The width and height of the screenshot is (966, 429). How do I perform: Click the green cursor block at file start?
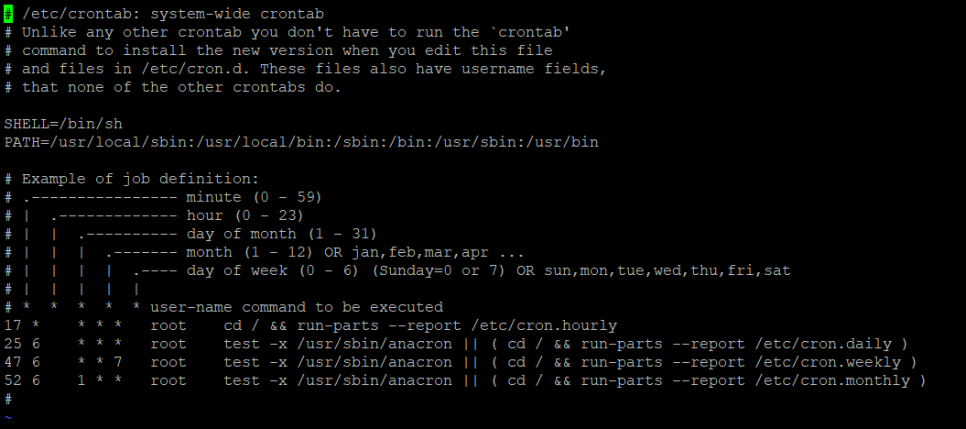(x=8, y=14)
